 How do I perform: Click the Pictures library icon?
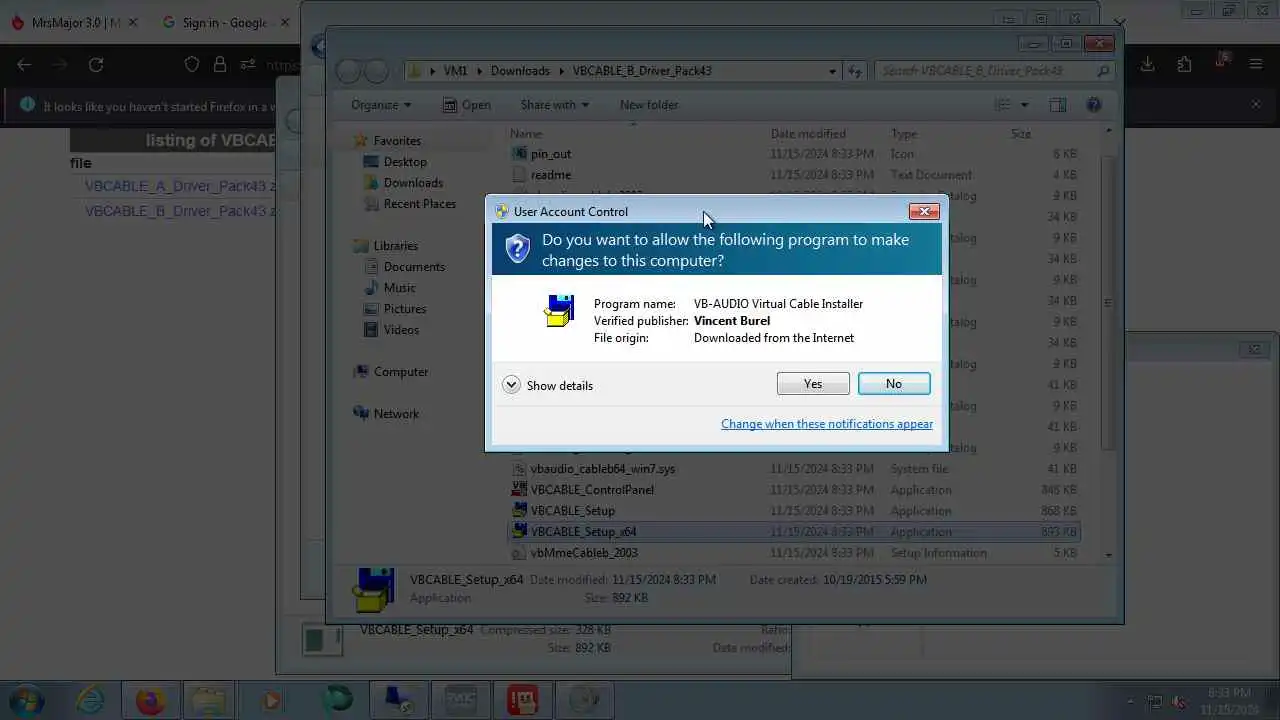click(x=371, y=309)
